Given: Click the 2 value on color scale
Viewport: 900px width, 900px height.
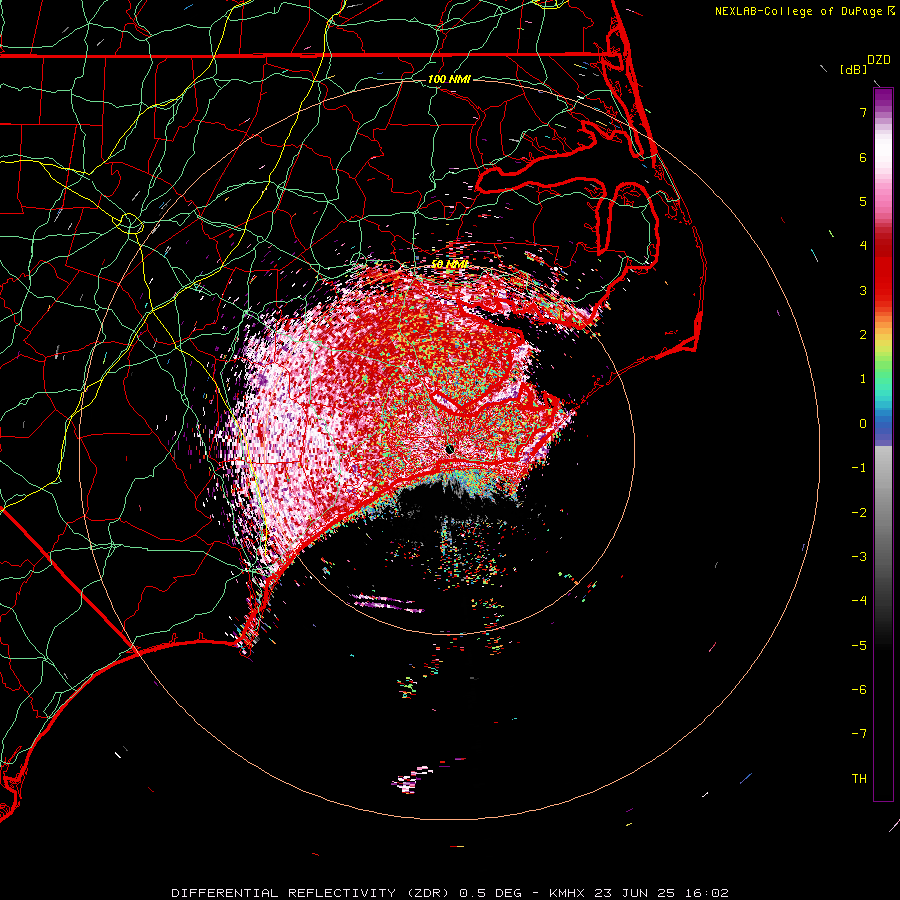Looking at the screenshot, I should pos(863,335).
